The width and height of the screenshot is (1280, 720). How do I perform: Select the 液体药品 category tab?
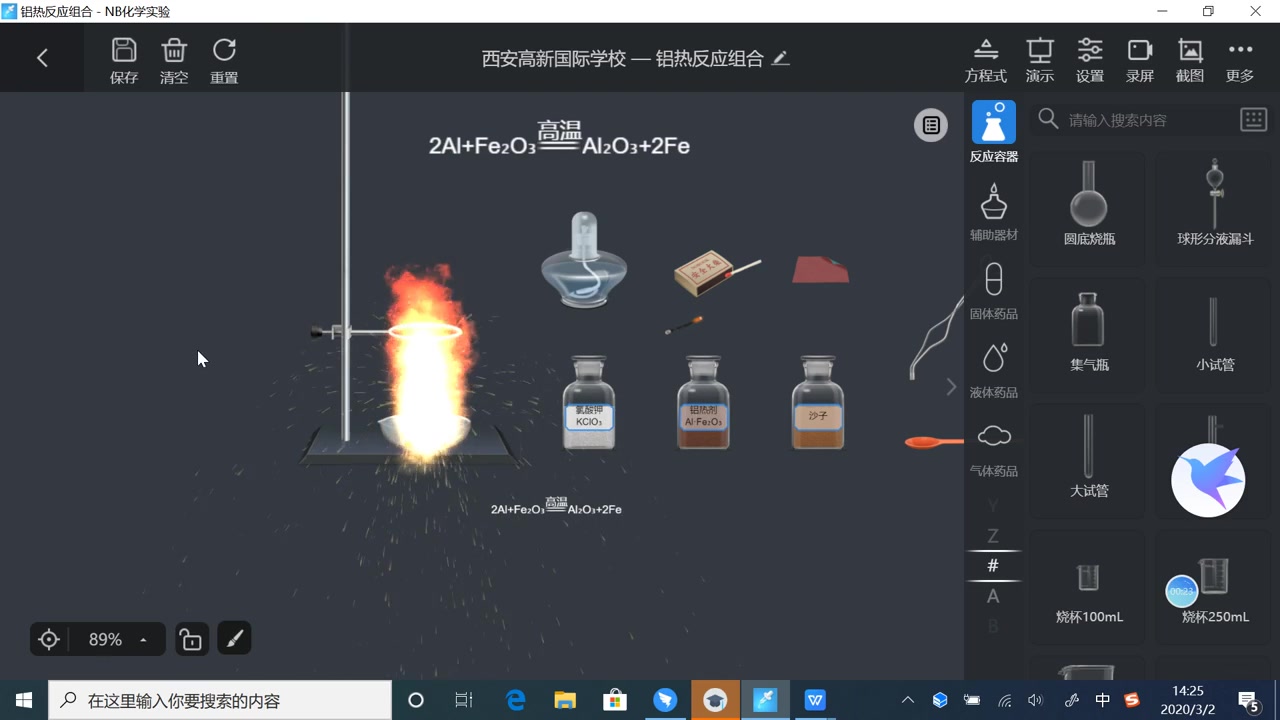tap(993, 370)
